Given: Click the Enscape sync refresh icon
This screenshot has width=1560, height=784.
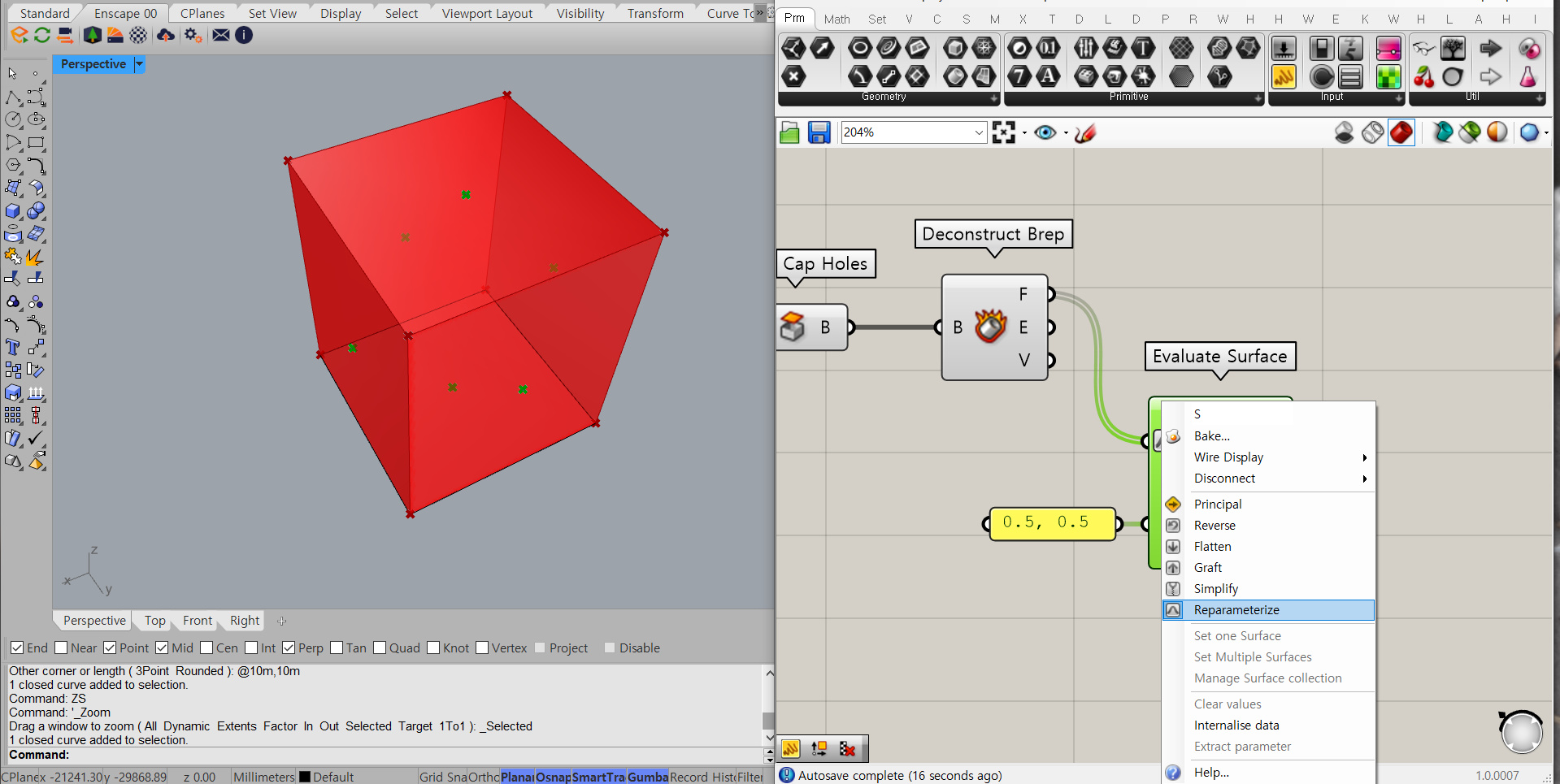Looking at the screenshot, I should 41,35.
